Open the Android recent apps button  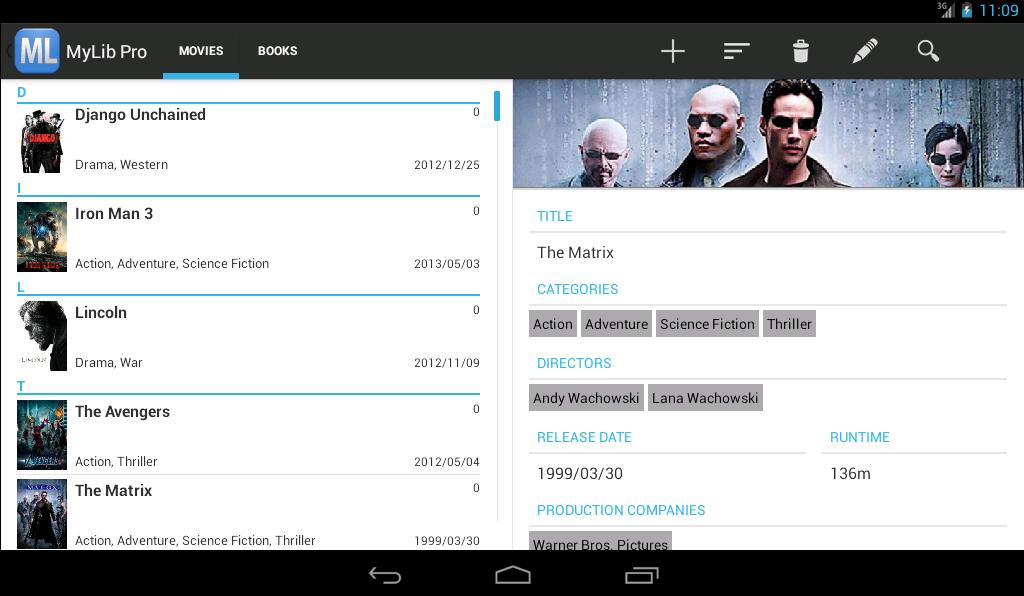[641, 575]
